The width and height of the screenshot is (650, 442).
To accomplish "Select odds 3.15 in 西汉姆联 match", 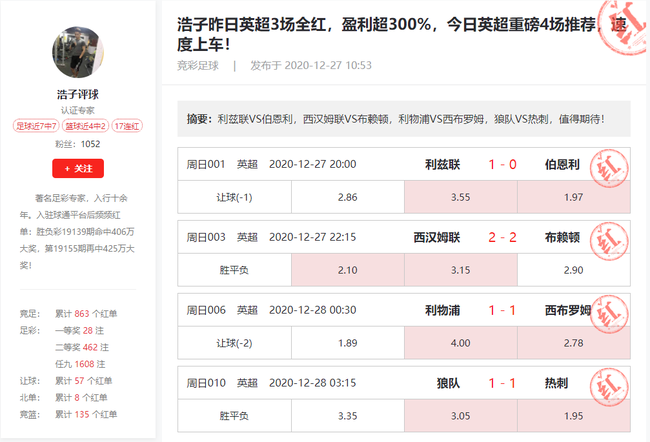I will (x=461, y=270).
